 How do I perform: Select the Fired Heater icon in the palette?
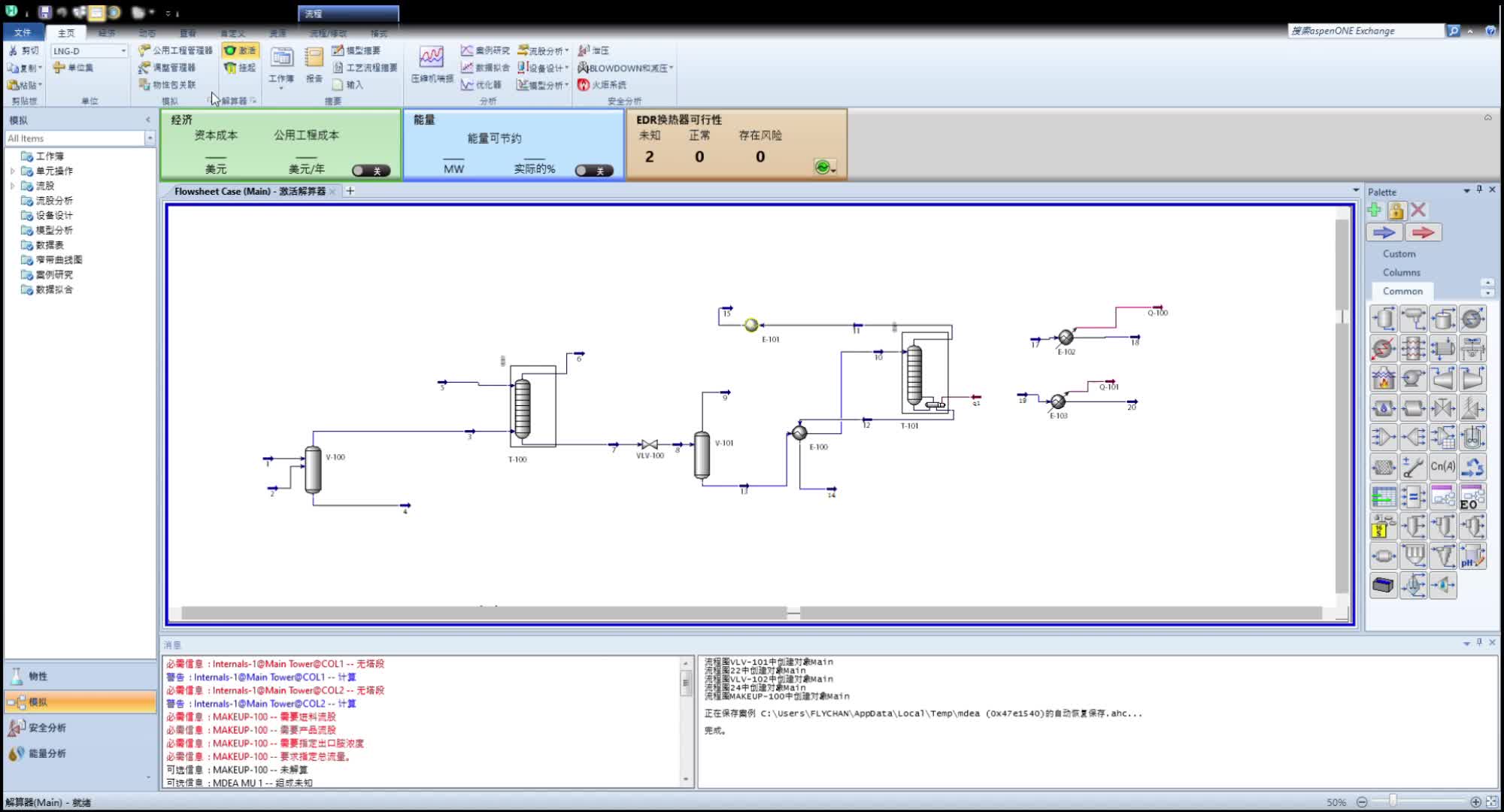tap(1384, 378)
